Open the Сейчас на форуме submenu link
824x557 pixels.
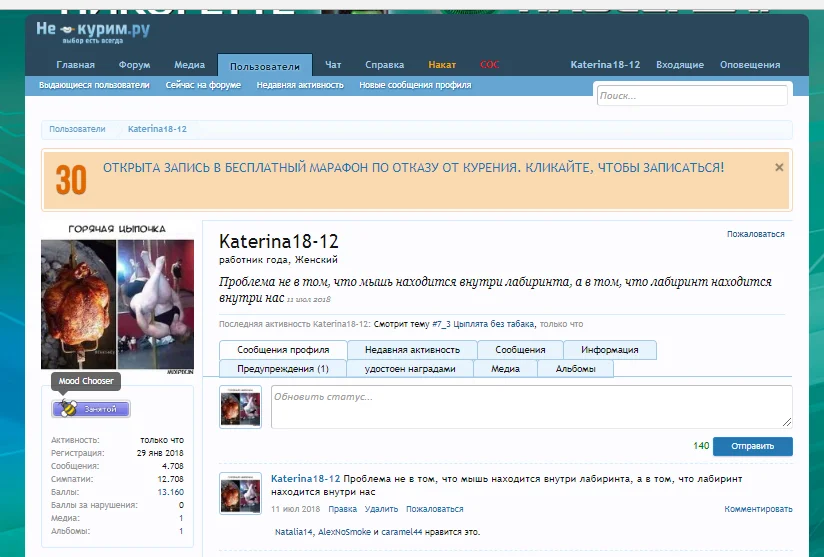pos(203,86)
